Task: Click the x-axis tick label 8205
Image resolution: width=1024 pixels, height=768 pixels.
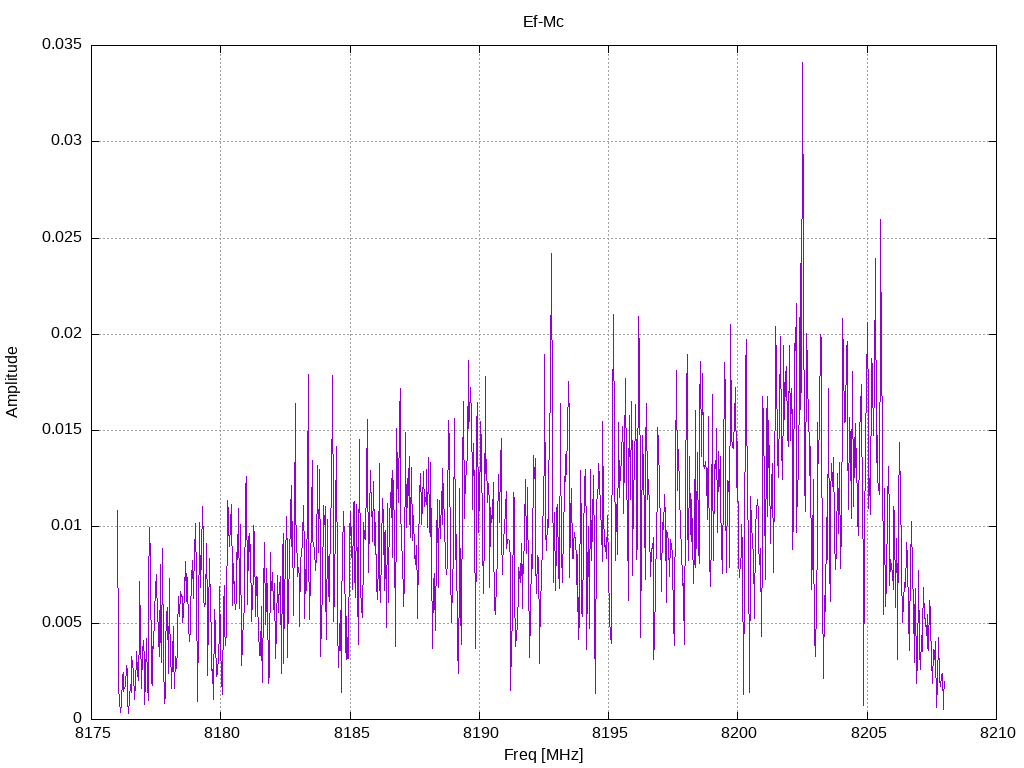Action: tap(868, 733)
